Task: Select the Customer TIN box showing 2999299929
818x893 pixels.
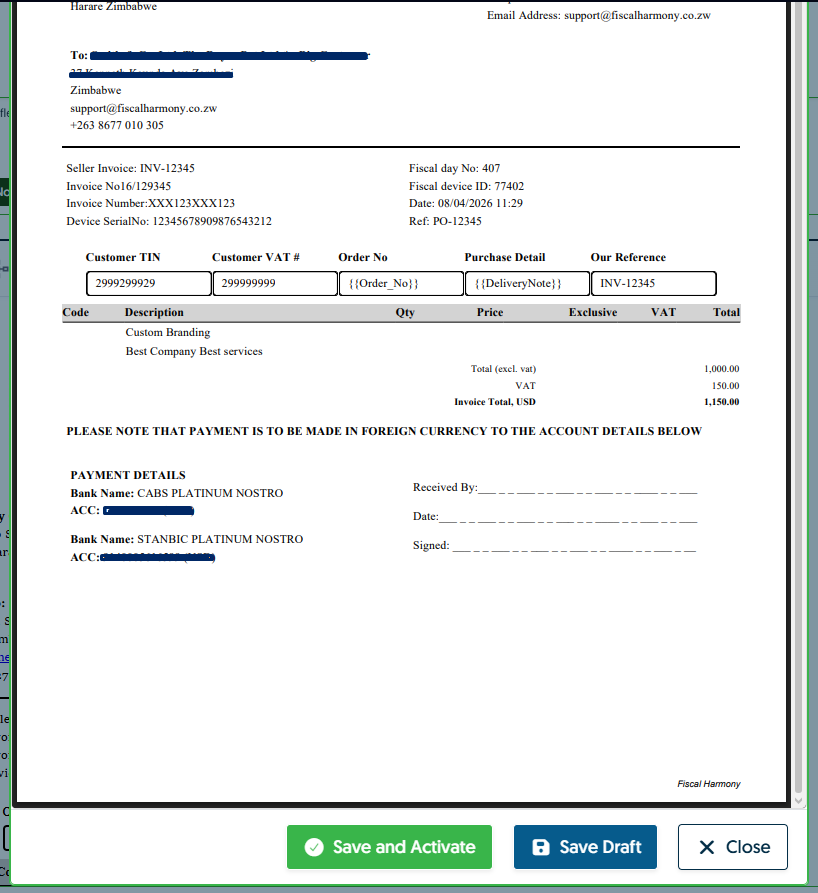Action: point(147,284)
